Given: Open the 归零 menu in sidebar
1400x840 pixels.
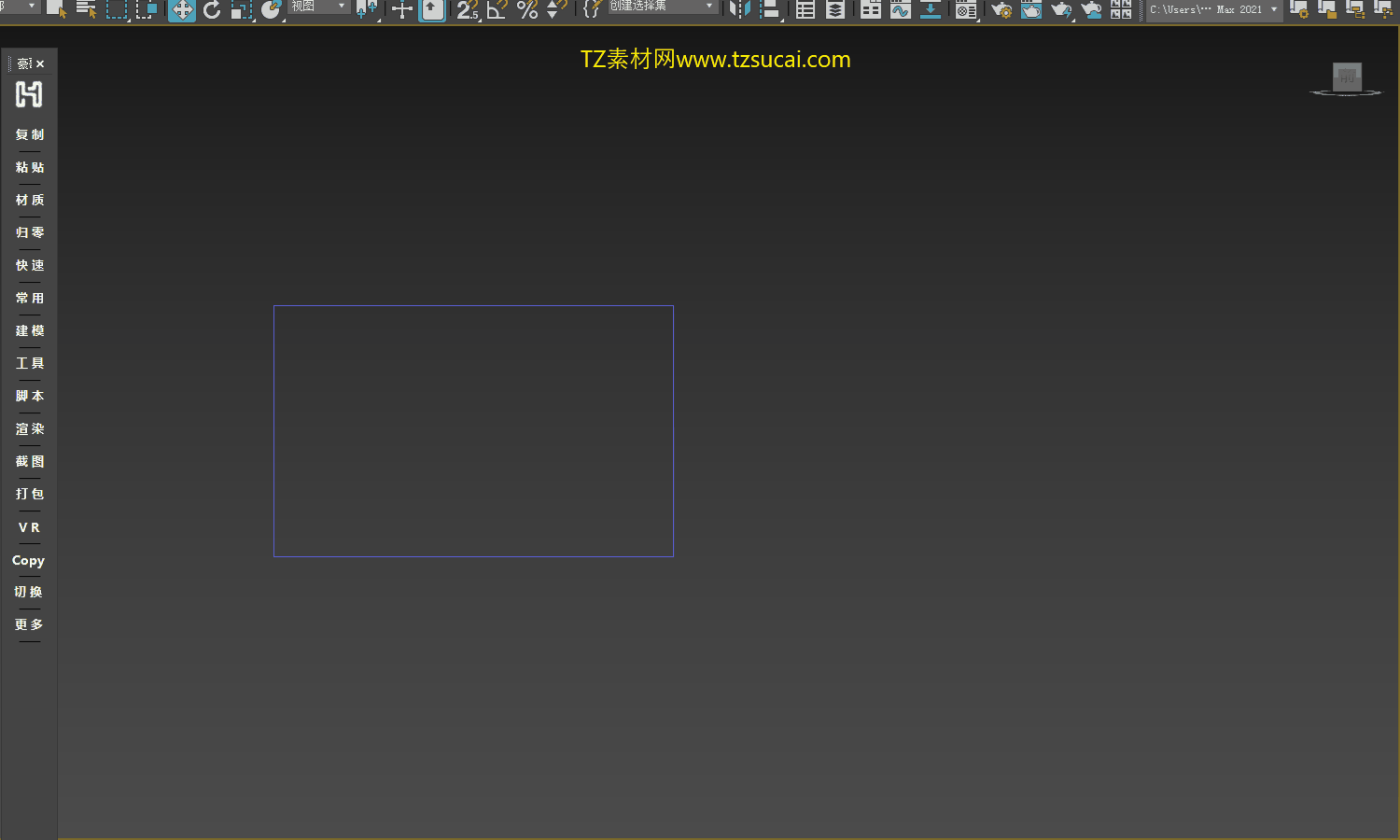Looking at the screenshot, I should [30, 232].
